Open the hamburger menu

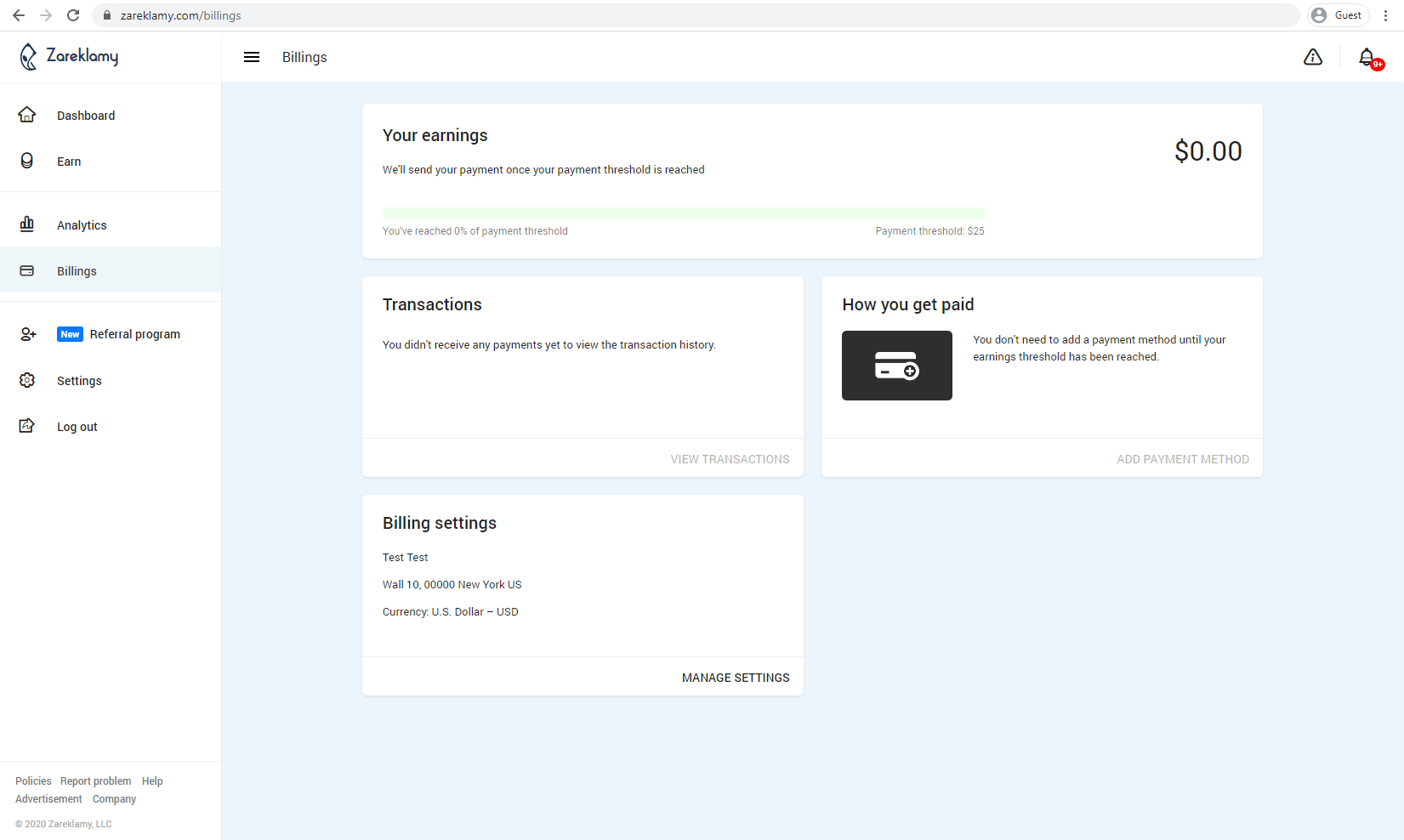pyautogui.click(x=252, y=57)
